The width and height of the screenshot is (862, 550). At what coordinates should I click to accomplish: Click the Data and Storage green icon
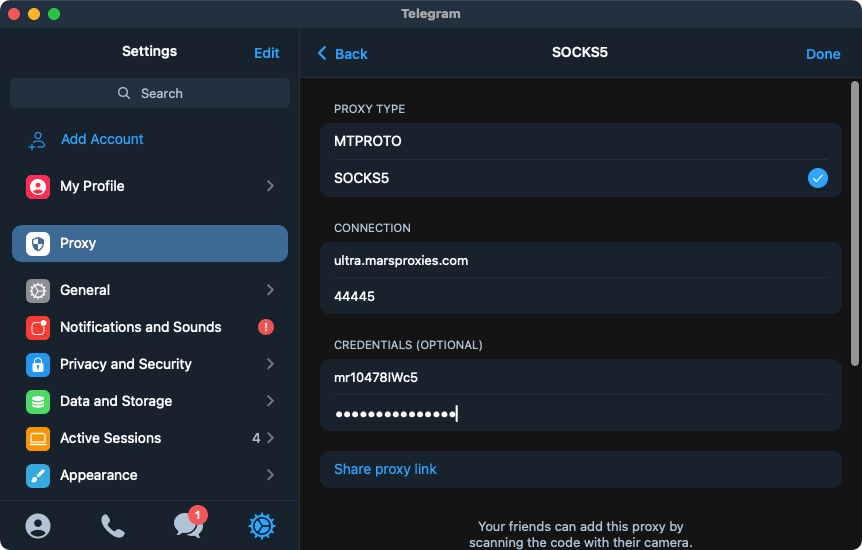click(38, 402)
